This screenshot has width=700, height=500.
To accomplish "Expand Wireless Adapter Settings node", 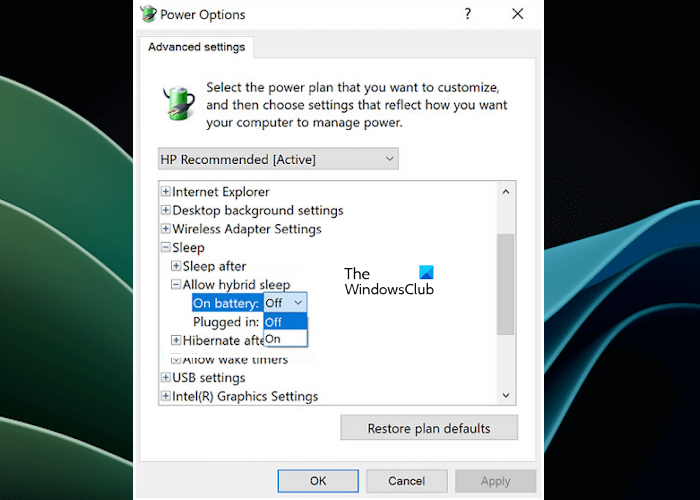I will point(166,229).
